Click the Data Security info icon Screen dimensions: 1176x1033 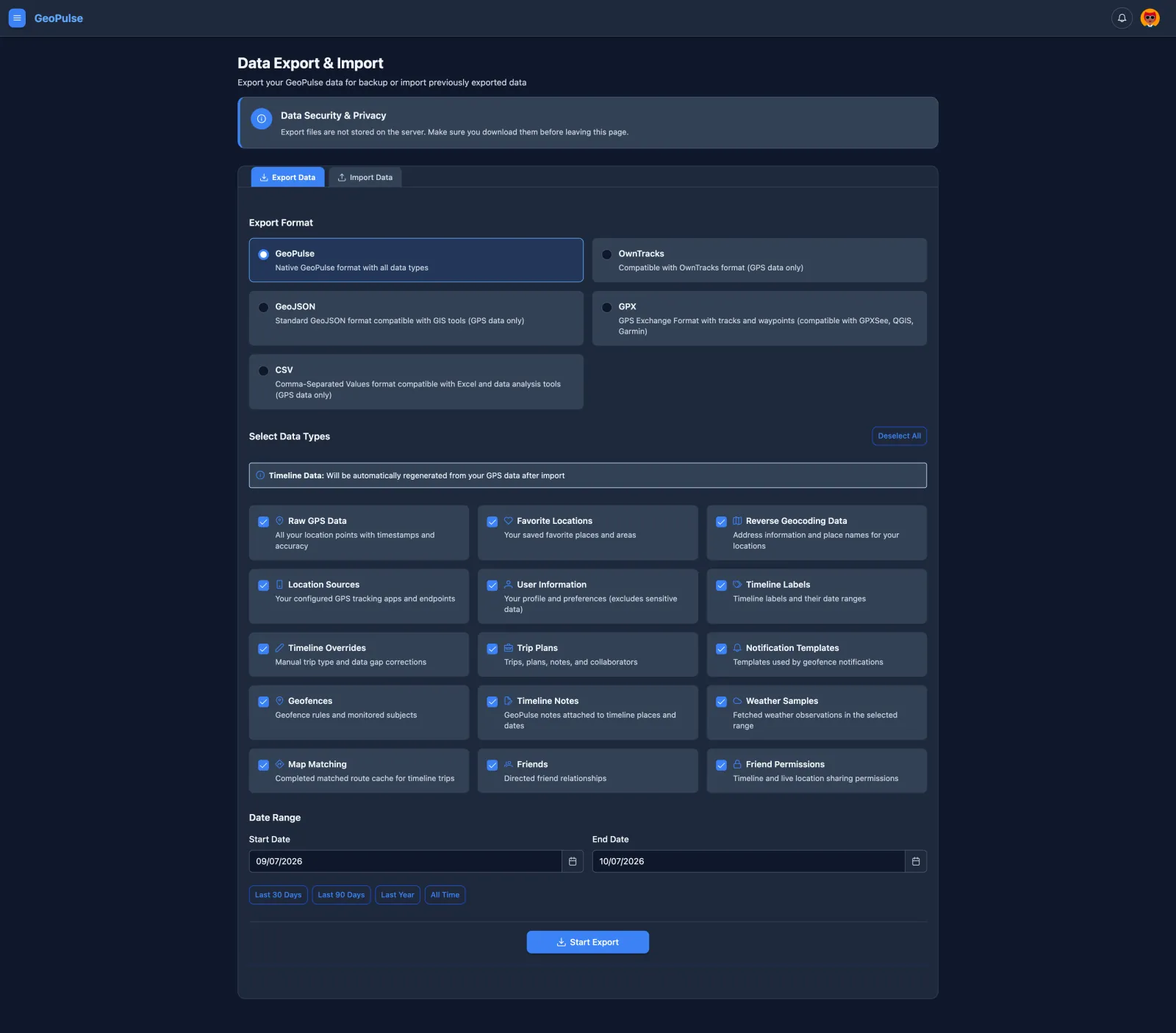point(261,118)
